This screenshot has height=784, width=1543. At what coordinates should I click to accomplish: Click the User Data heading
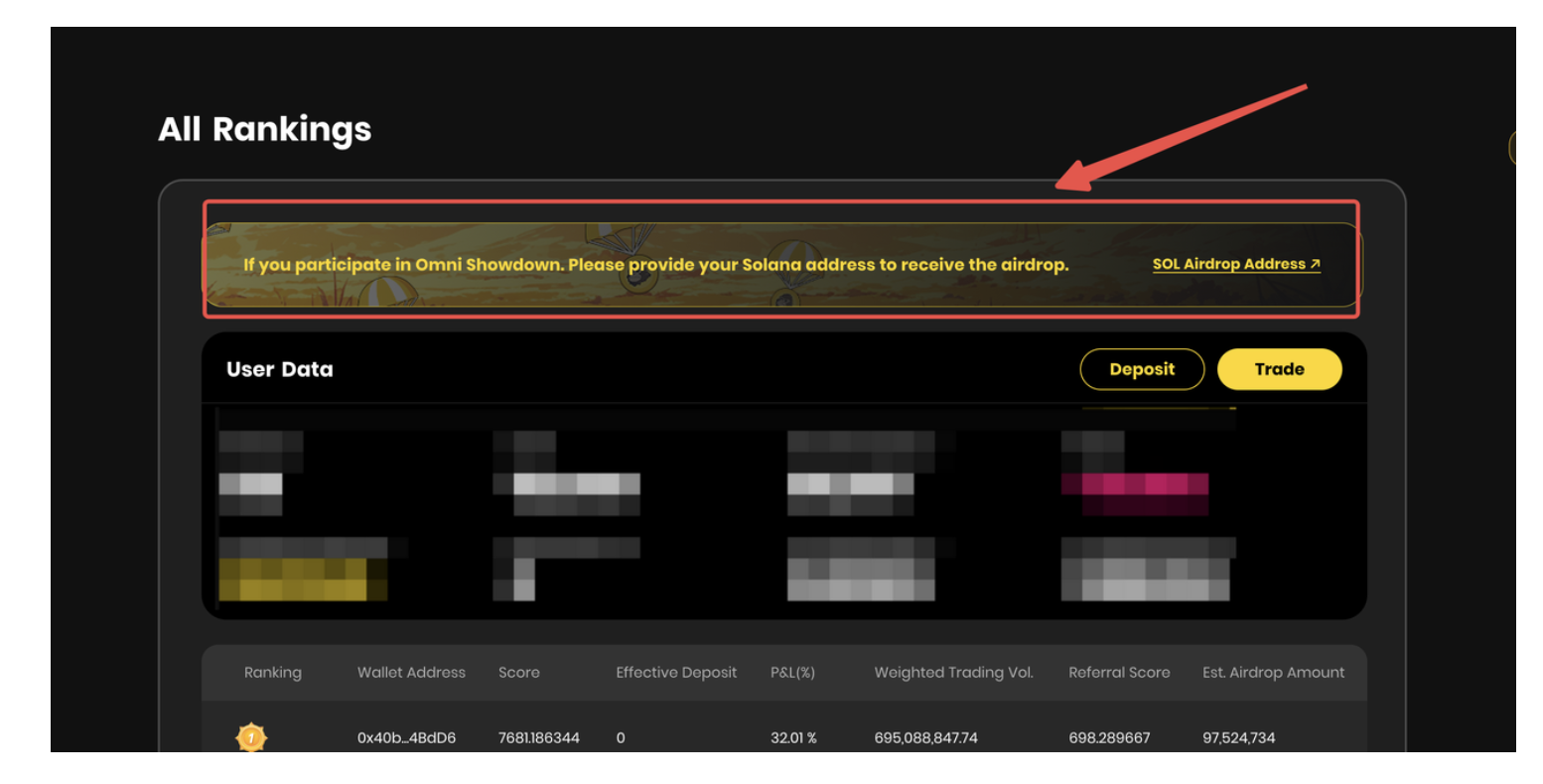280,369
